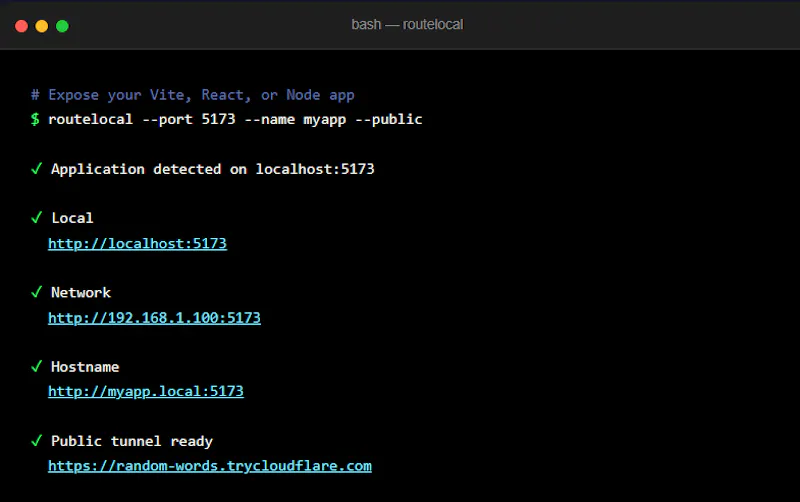The image size is (800, 502).
Task: Open the http://localhost:5173 link
Action: coord(137,243)
